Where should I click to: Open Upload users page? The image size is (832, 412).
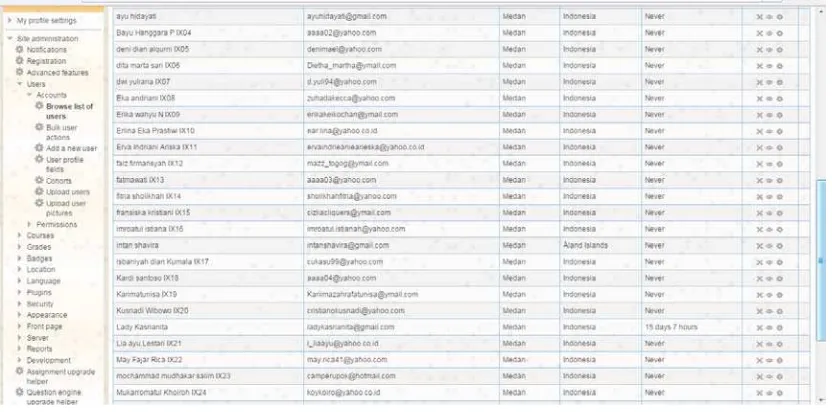(68, 192)
